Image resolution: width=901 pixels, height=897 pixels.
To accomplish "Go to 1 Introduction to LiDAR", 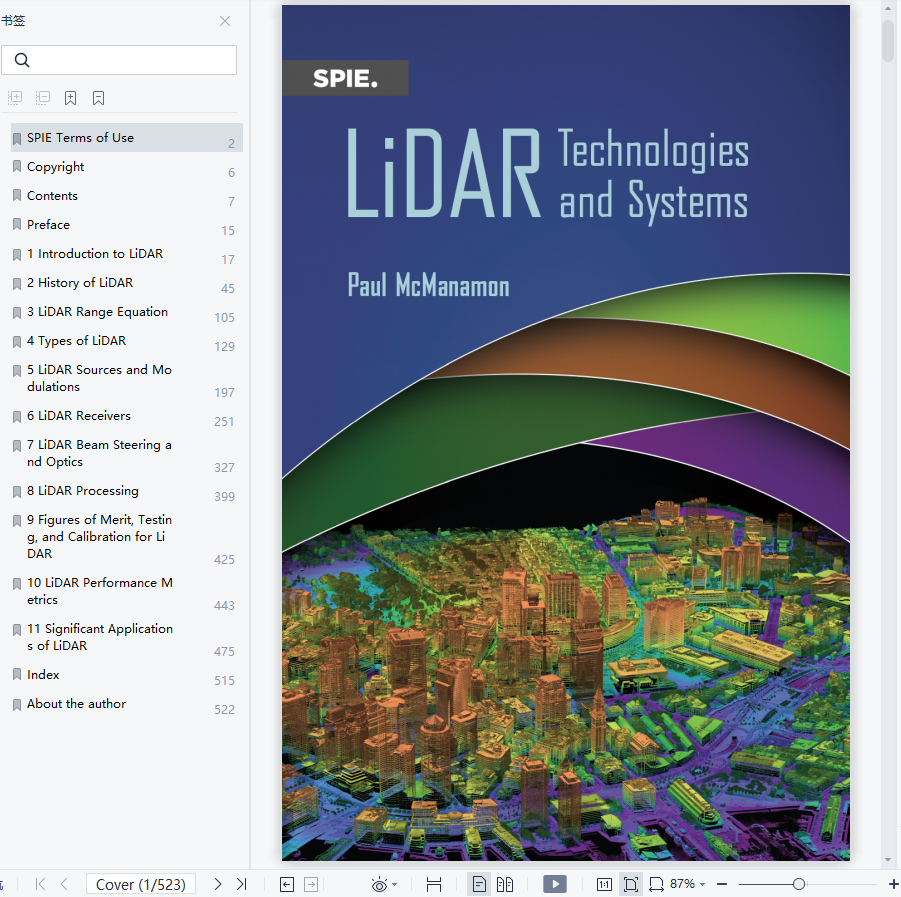I will click(127, 254).
